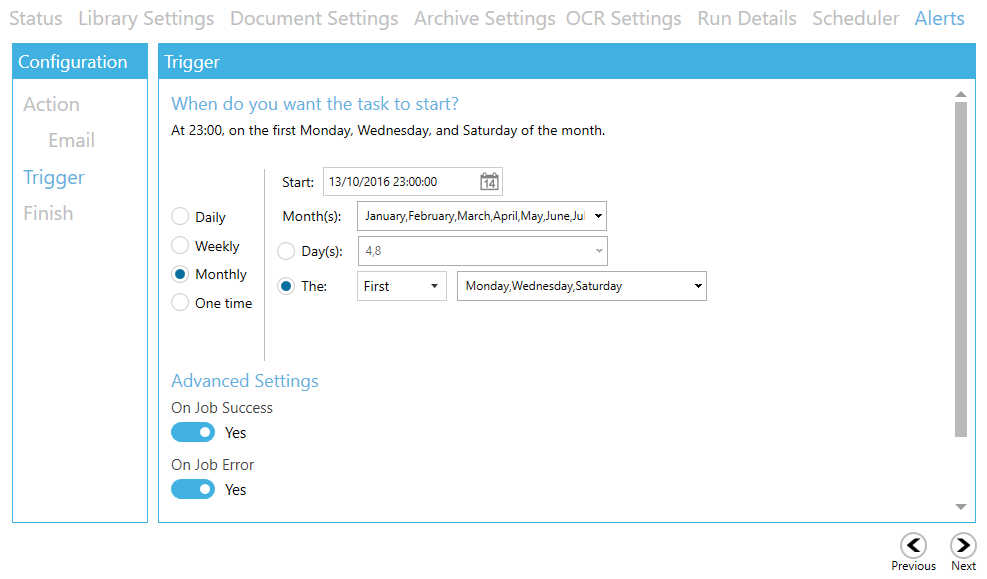Image resolution: width=987 pixels, height=579 pixels.
Task: Open Library Settings
Action: 146,18
